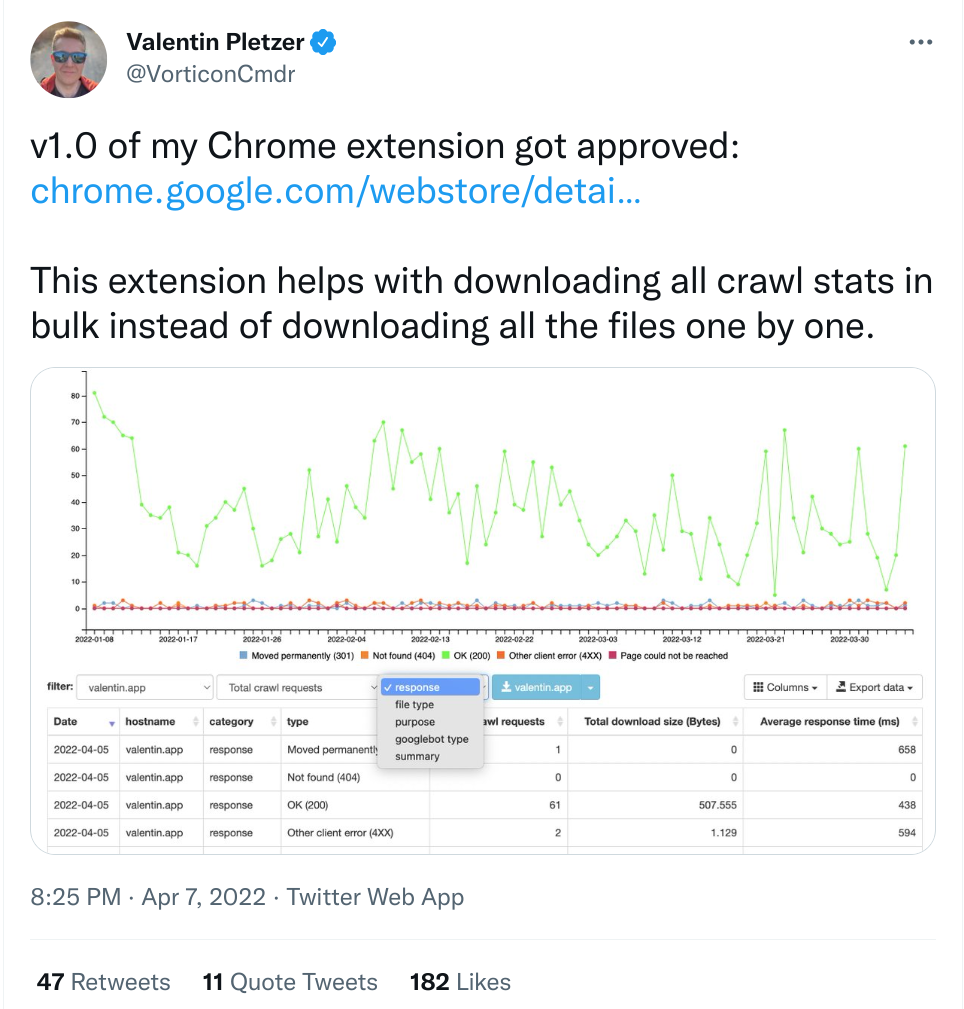Image resolution: width=964 pixels, height=1009 pixels.
Task: Click the Export data icon button
Action: pos(875,687)
